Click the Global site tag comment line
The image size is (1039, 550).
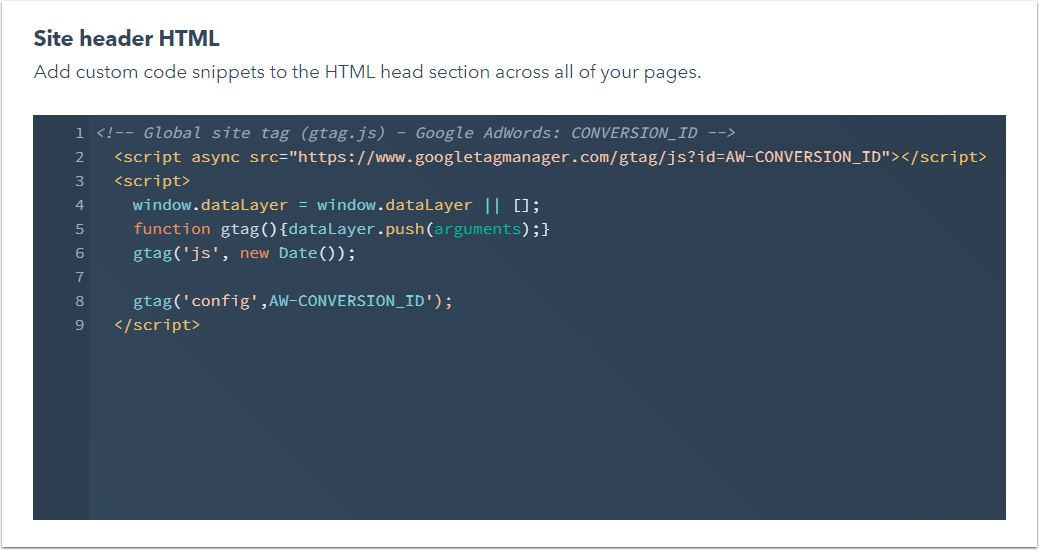(x=416, y=133)
